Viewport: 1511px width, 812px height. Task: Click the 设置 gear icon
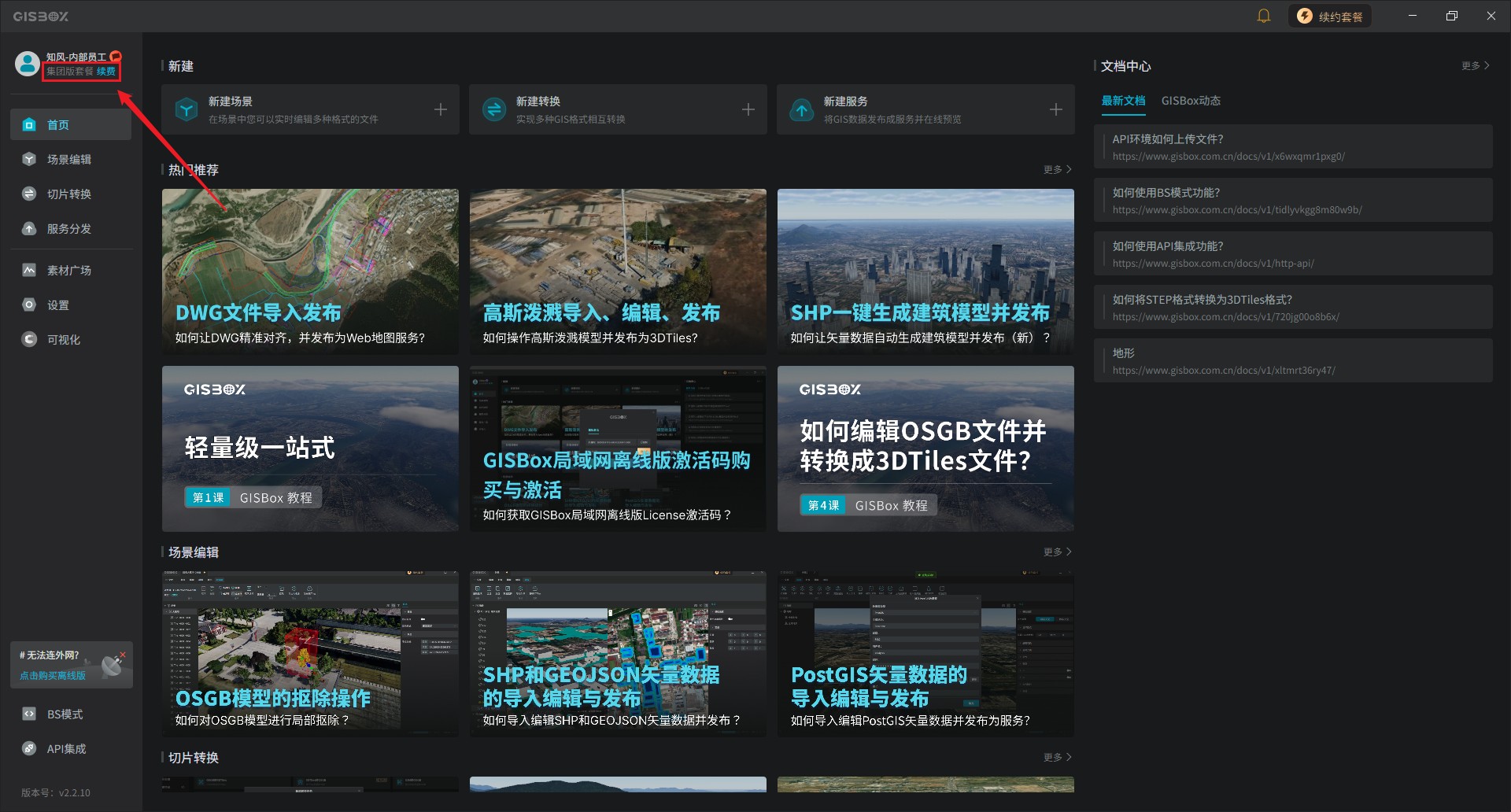coord(29,304)
